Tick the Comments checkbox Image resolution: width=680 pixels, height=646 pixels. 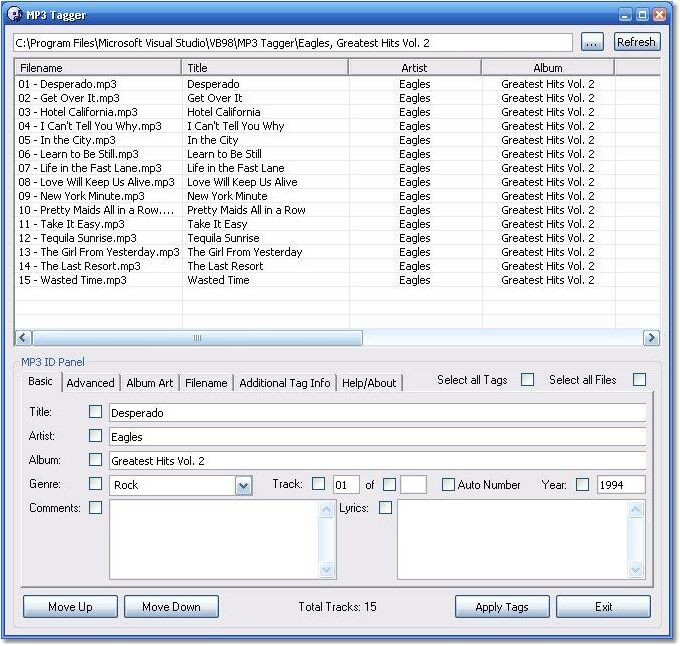[x=95, y=508]
